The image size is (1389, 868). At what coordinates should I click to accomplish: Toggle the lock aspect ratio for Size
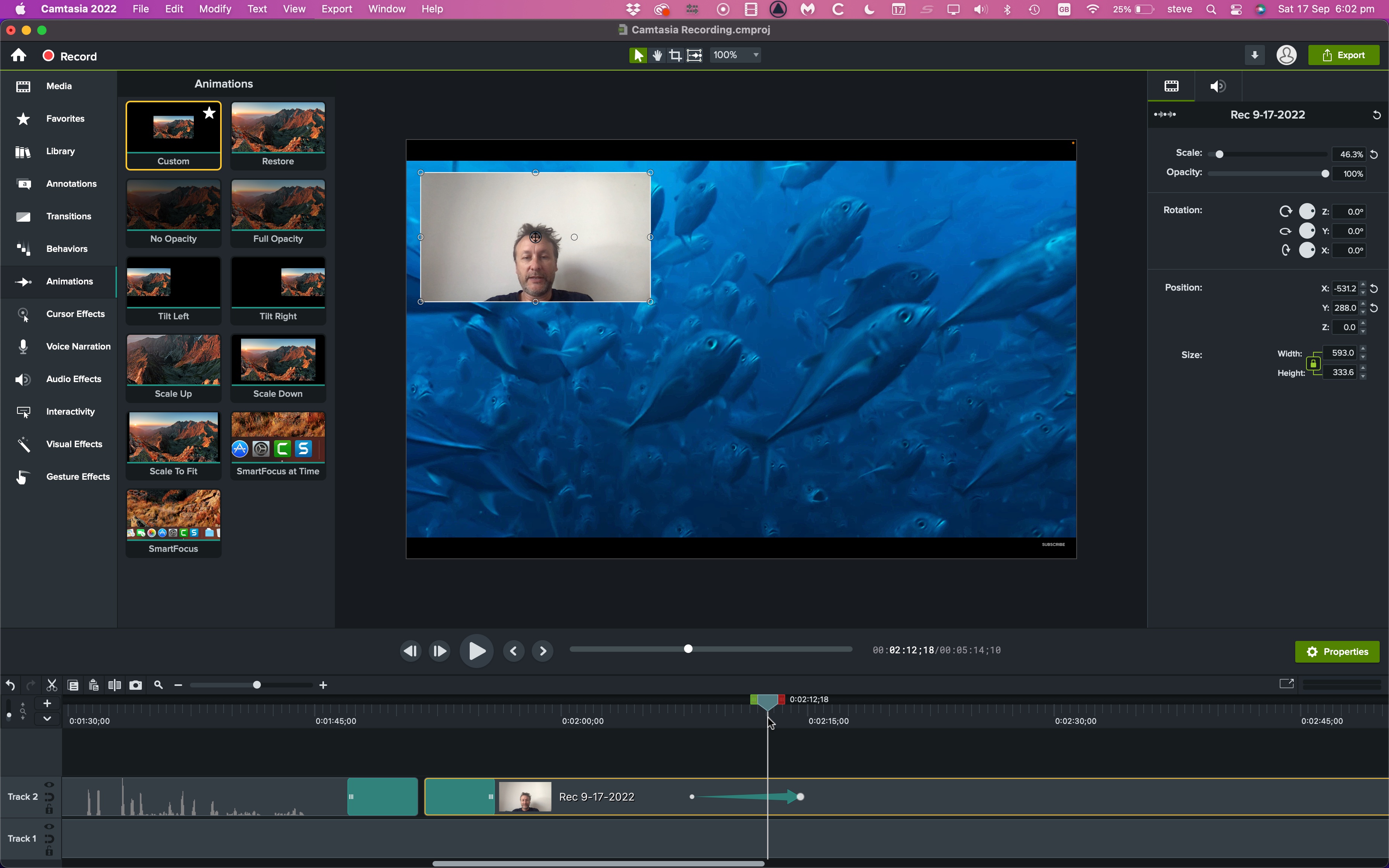pyautogui.click(x=1313, y=362)
